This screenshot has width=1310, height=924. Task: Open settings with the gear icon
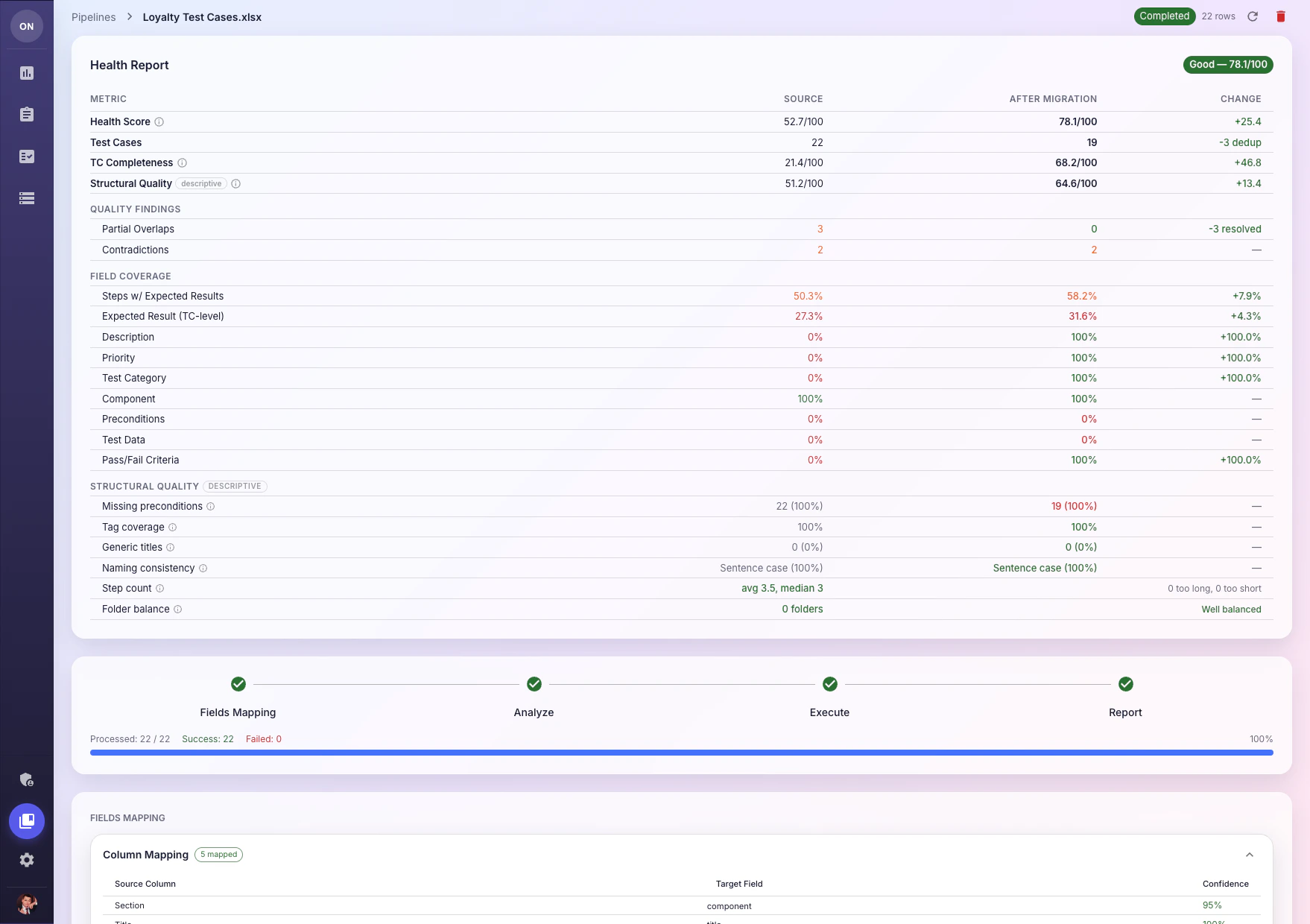click(27, 860)
